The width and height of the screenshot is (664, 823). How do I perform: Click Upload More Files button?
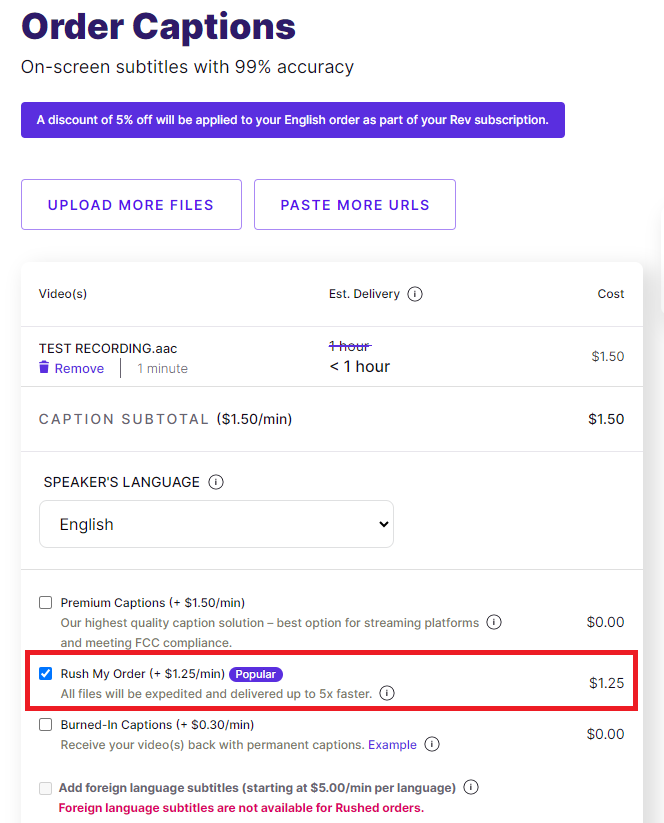131,205
